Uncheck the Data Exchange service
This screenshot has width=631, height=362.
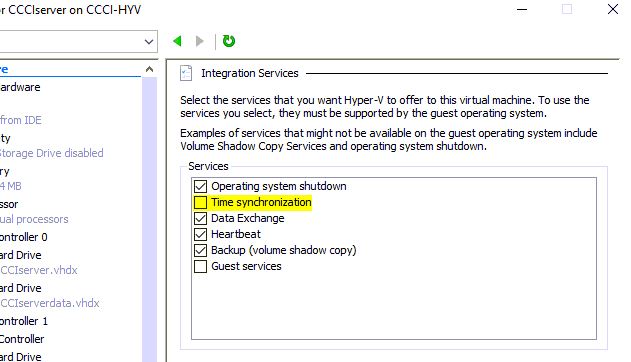click(200, 218)
